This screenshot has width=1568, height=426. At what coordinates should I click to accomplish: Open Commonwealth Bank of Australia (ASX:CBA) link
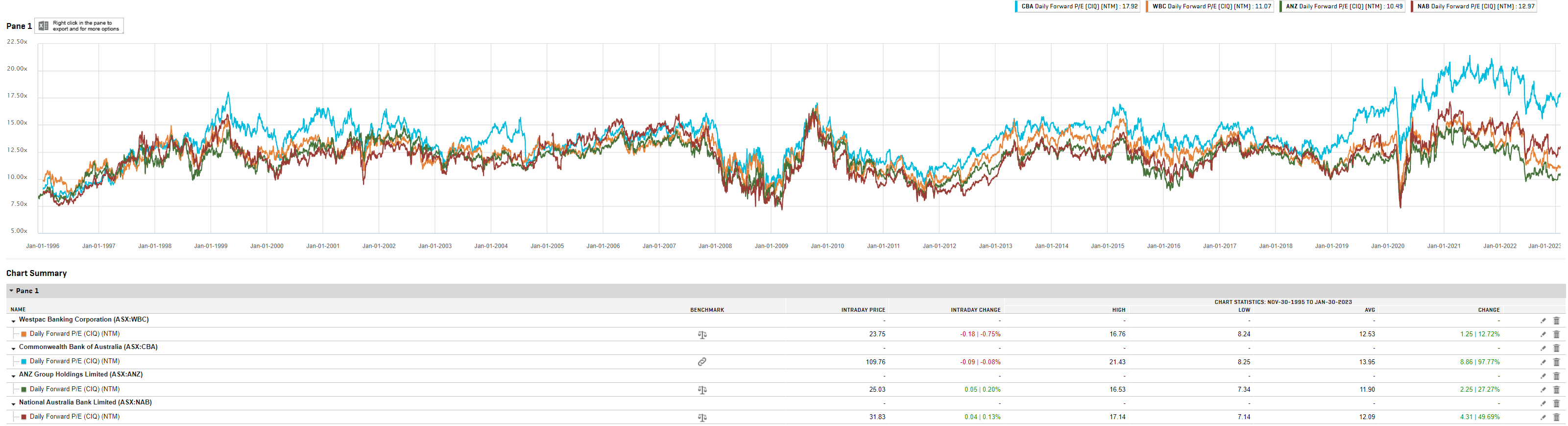coord(88,347)
